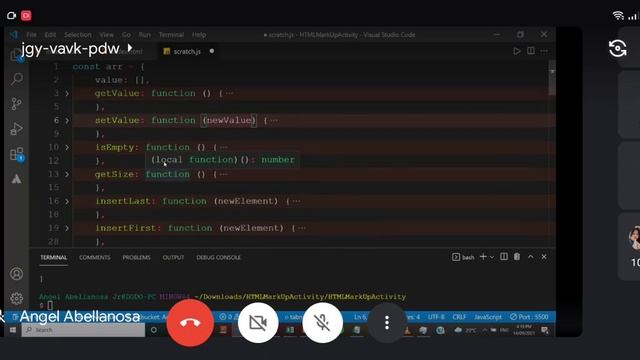
Task: Click the unsaved dot on scratch.js tab
Action: tap(212, 51)
